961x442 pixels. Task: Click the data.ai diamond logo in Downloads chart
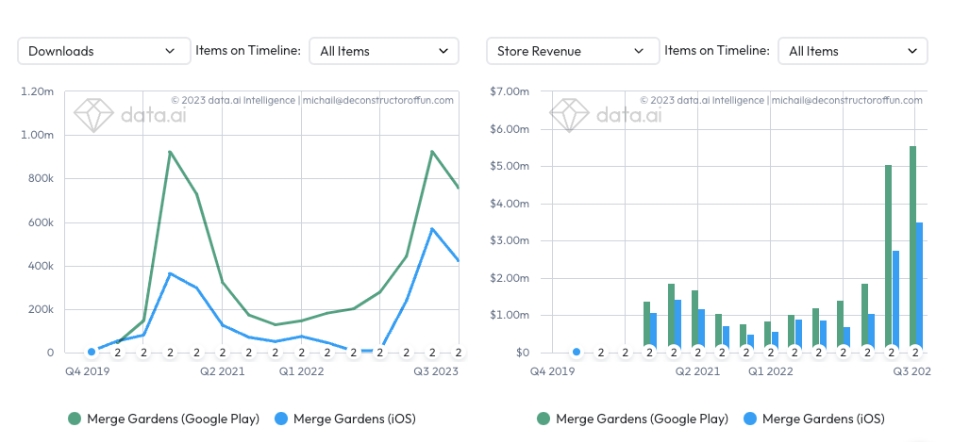tap(95, 114)
